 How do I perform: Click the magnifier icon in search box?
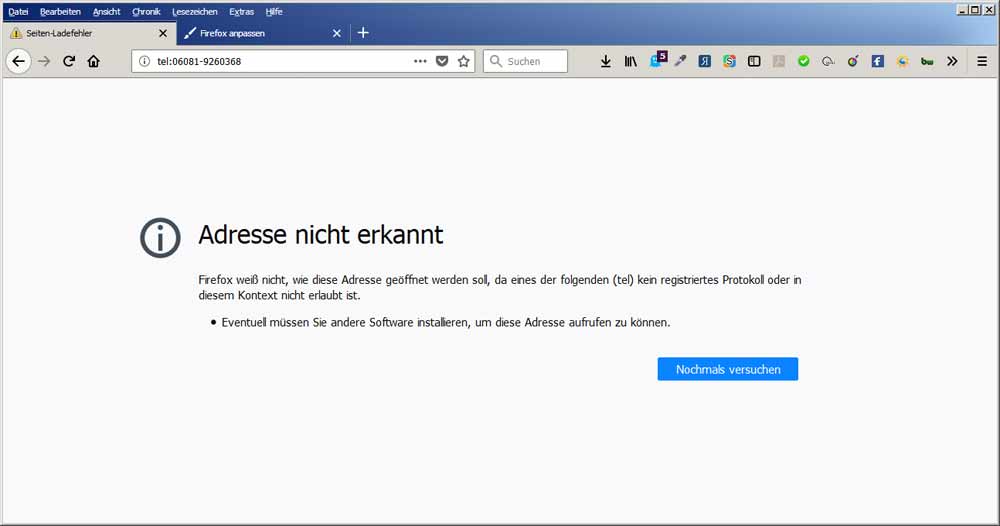pos(496,61)
